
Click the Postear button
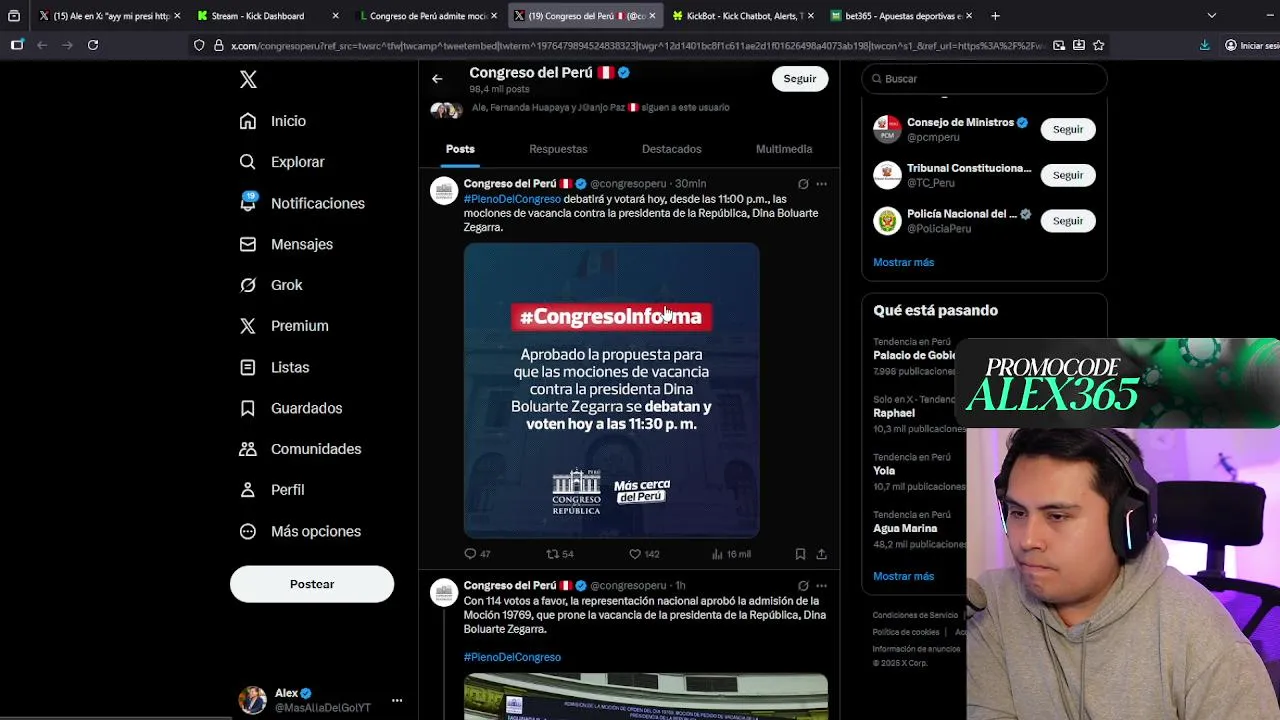click(312, 584)
